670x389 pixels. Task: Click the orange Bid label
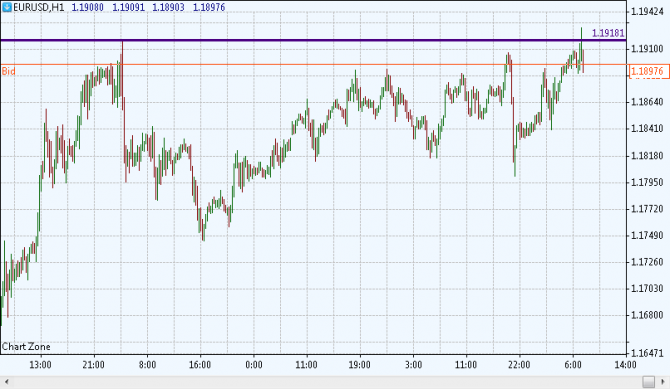pos(9,71)
